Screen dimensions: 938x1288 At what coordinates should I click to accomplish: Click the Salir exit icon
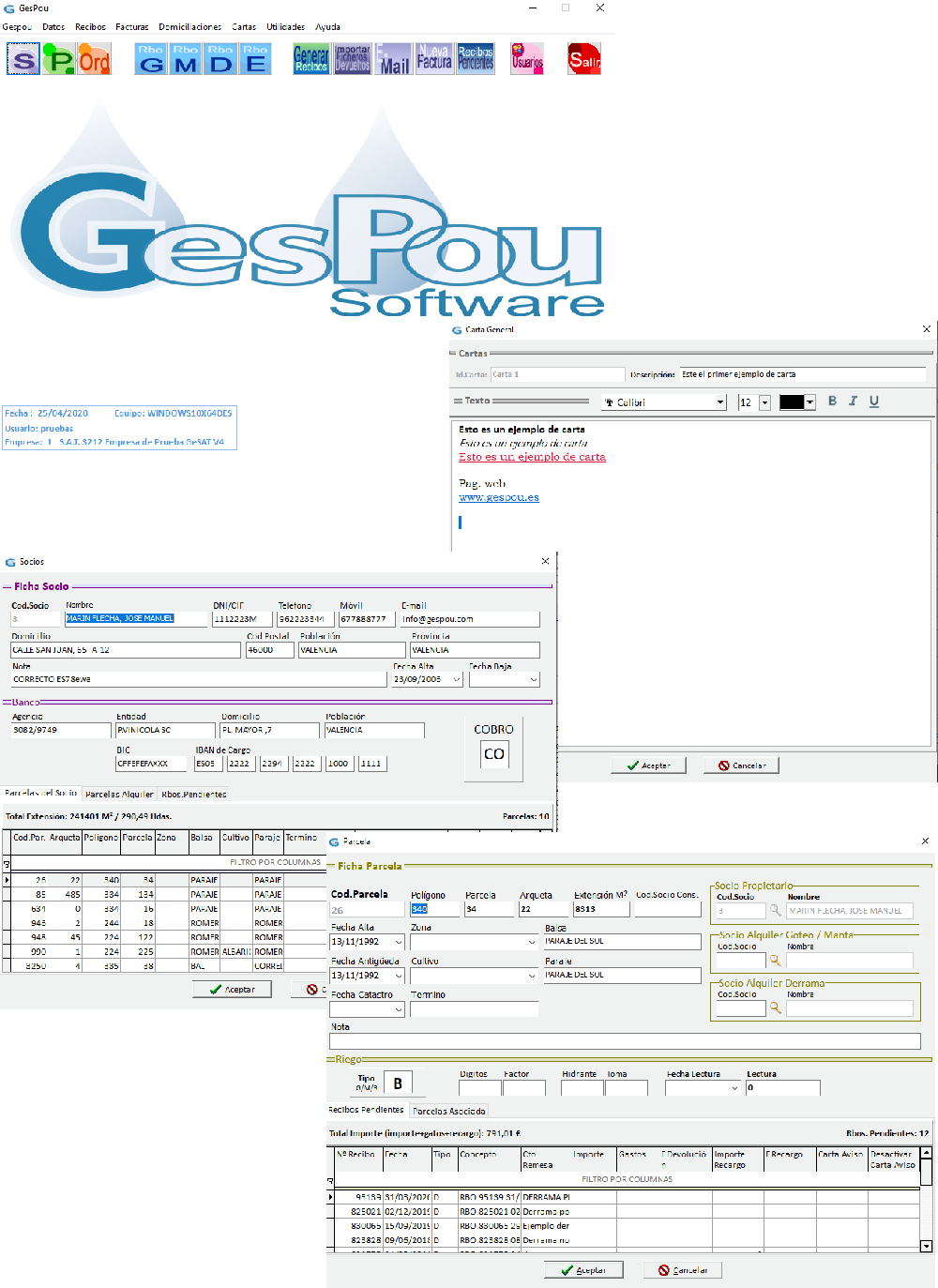click(584, 59)
